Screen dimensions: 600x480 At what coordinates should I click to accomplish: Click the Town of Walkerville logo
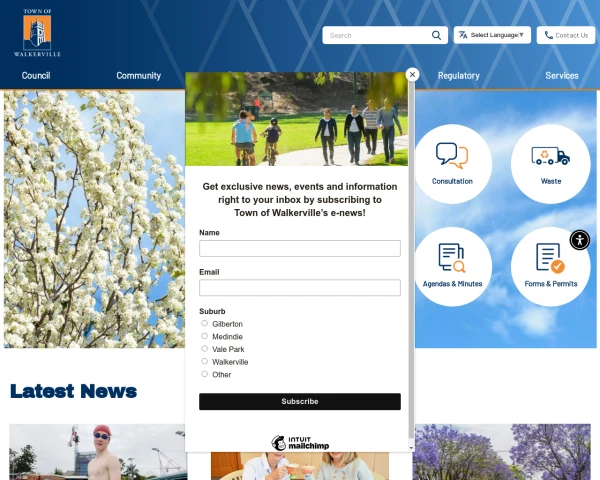(x=37, y=33)
